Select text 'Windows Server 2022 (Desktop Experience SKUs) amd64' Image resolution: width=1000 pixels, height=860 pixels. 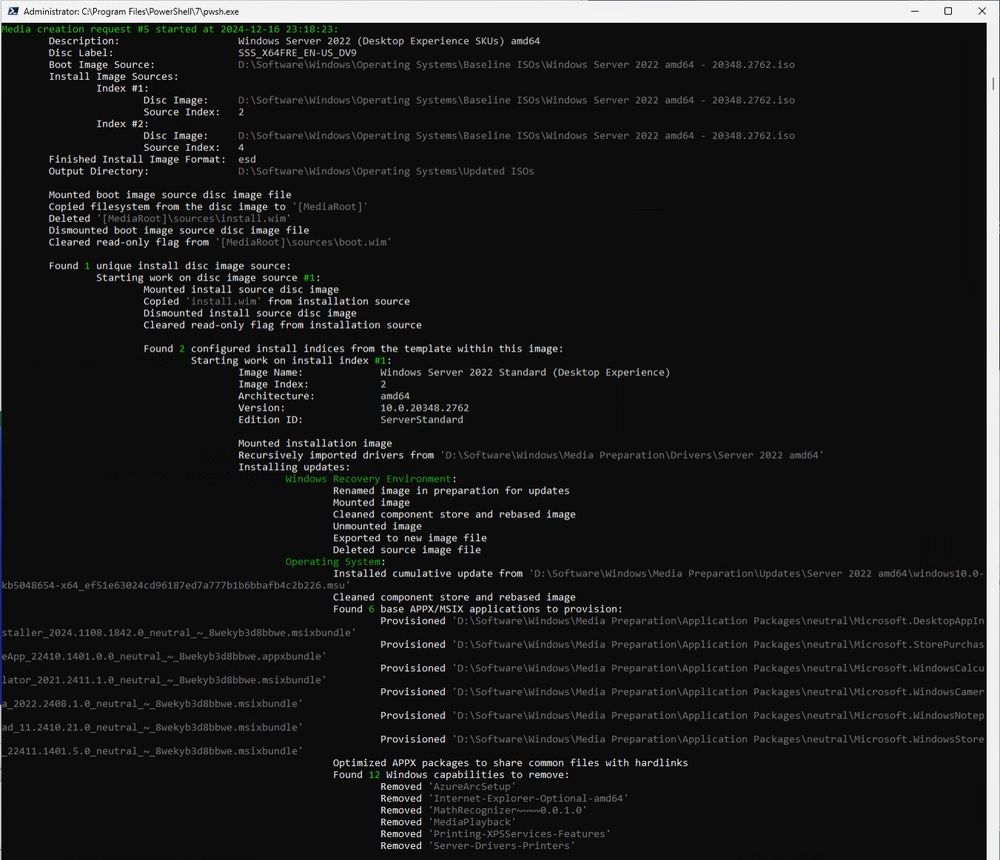pyautogui.click(x=389, y=41)
